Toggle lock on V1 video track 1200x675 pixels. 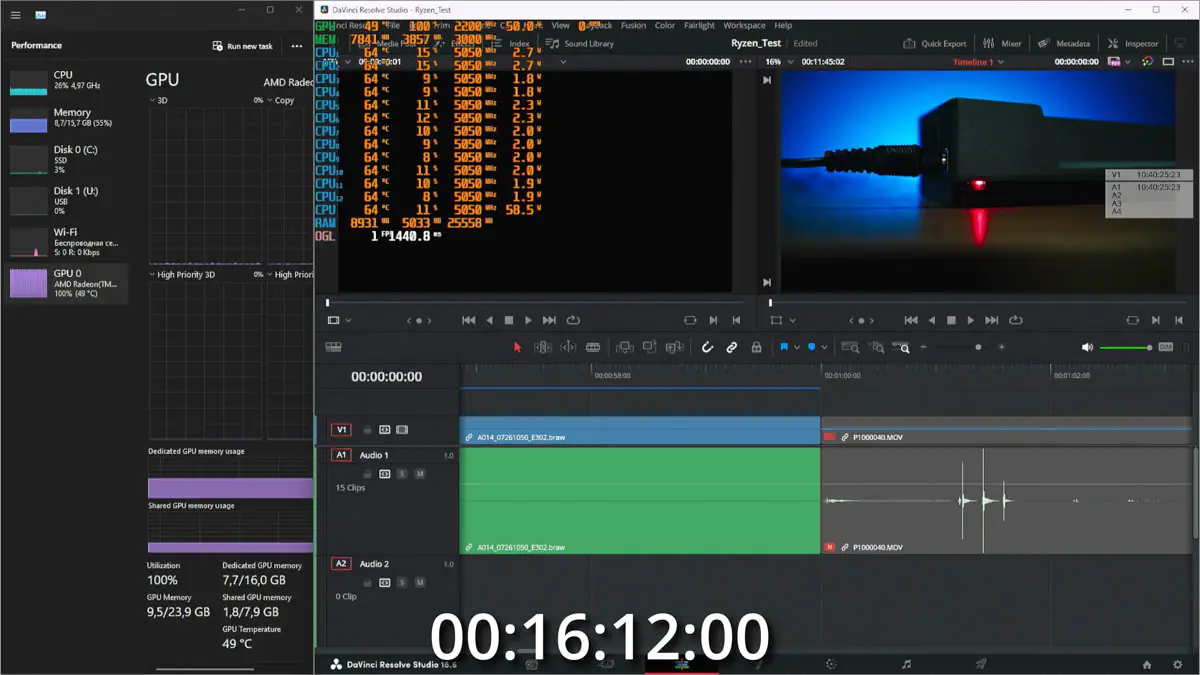tap(367, 430)
